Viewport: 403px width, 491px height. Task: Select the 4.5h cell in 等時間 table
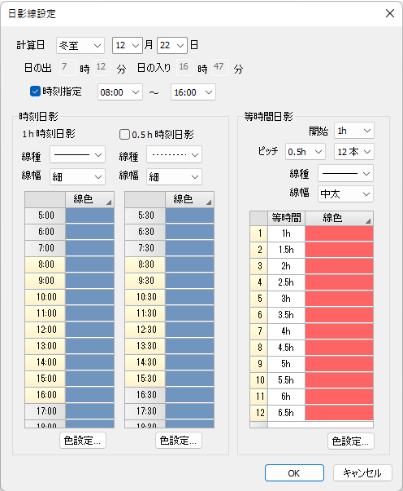pyautogui.click(x=286, y=348)
